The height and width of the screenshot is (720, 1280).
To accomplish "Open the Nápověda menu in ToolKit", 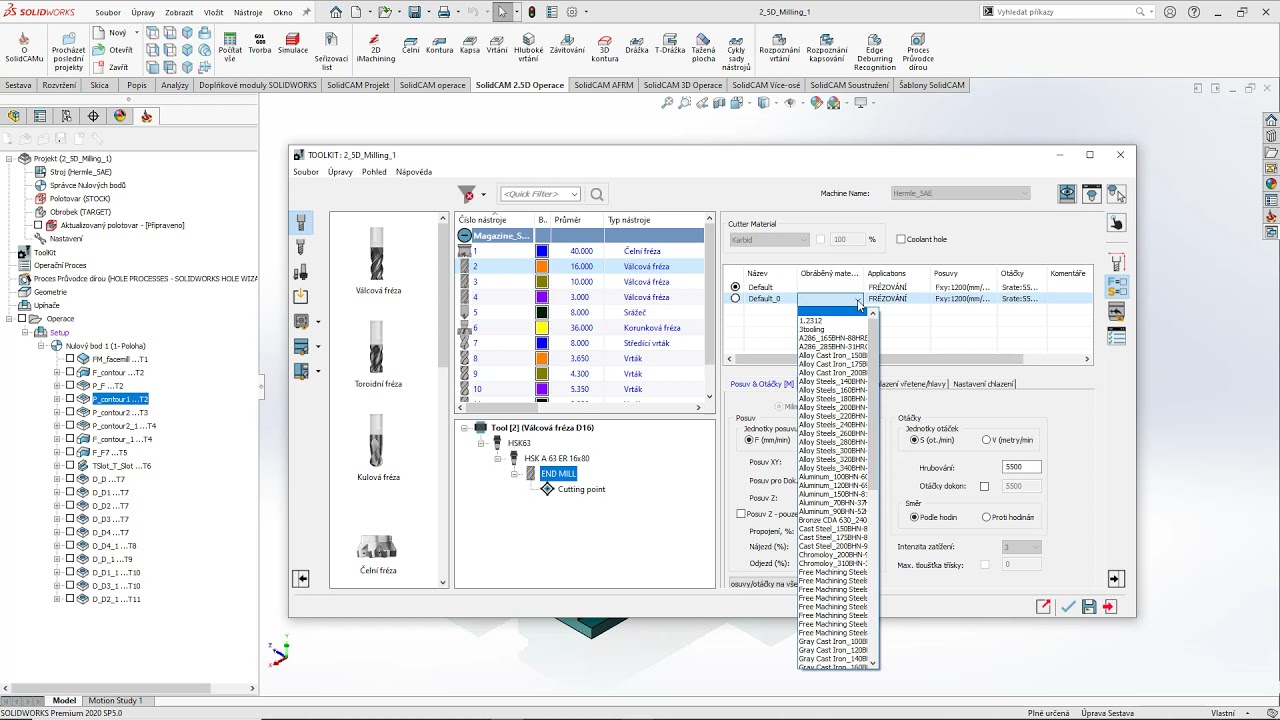I will [x=414, y=172].
